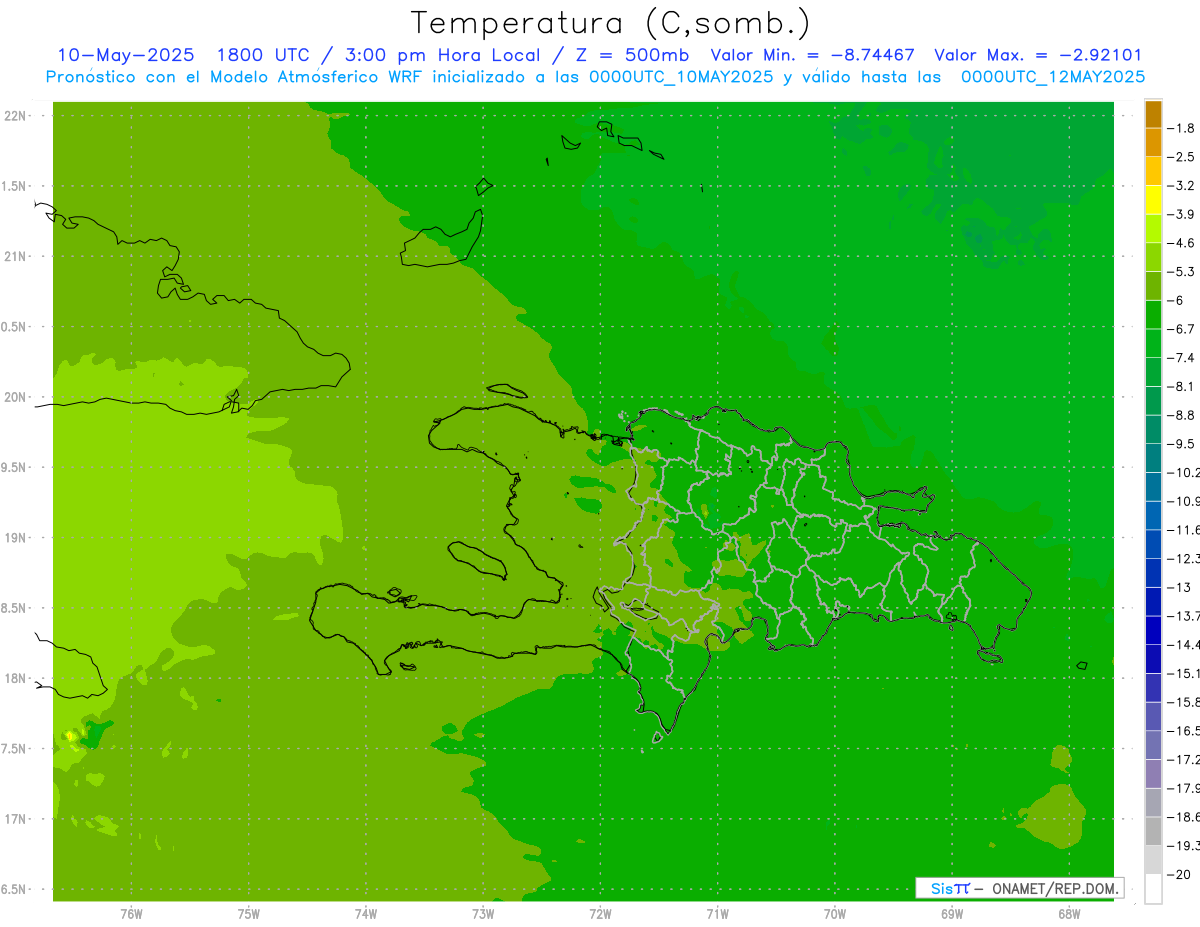
Task: Click the '21N' latitude label
Action: 15,257
